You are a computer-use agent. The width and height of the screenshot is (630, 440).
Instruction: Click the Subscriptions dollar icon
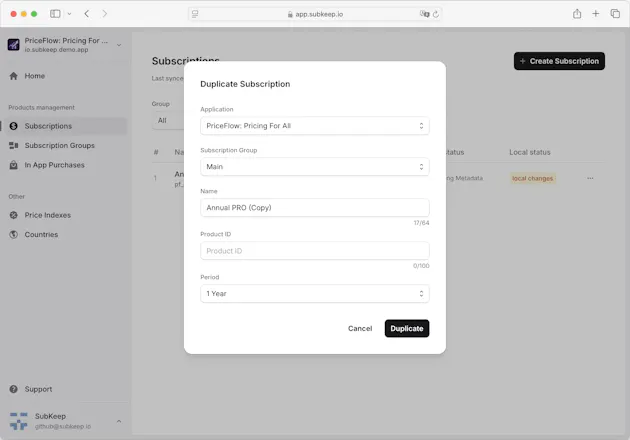(14, 126)
